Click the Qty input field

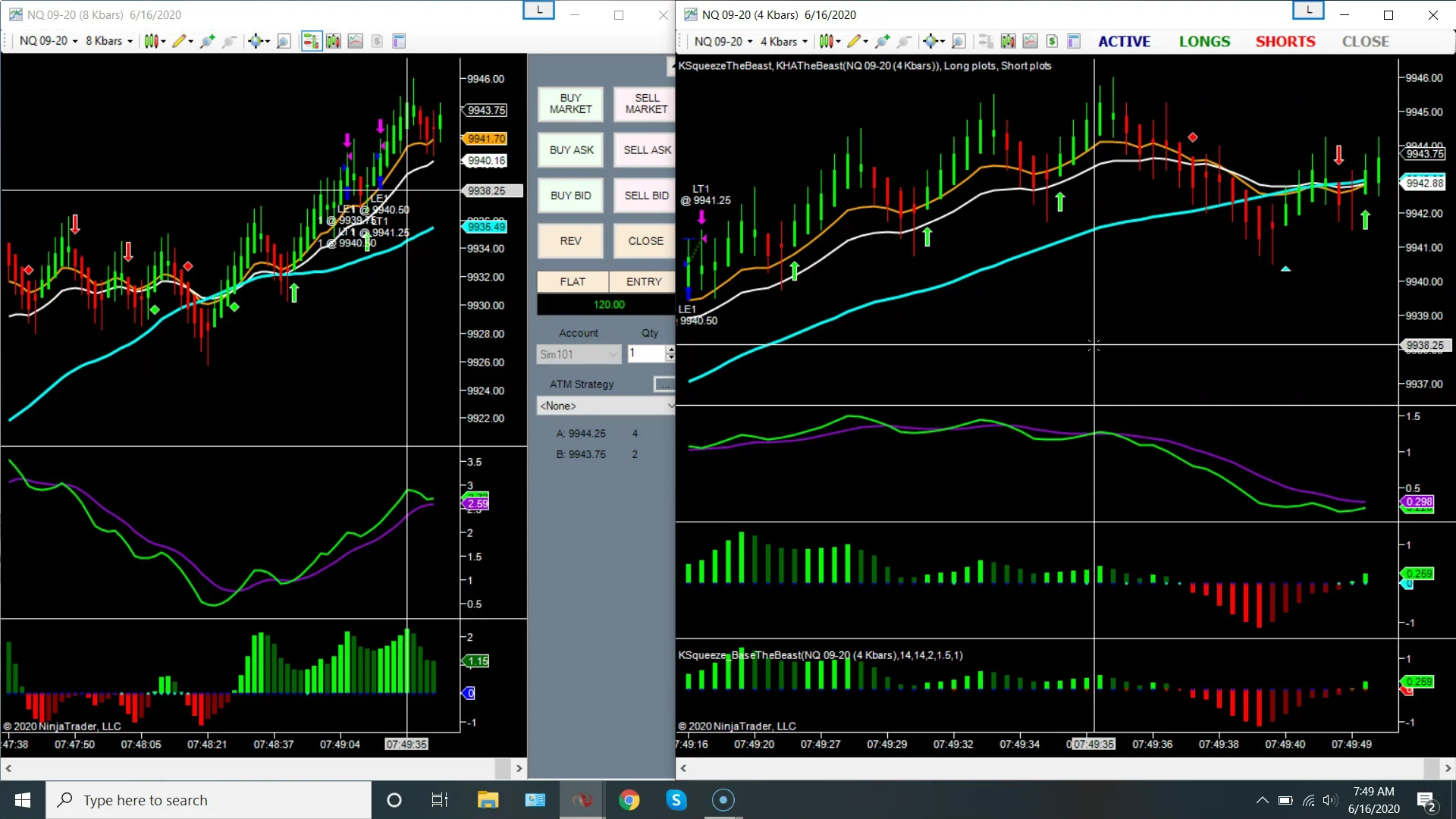click(x=646, y=353)
